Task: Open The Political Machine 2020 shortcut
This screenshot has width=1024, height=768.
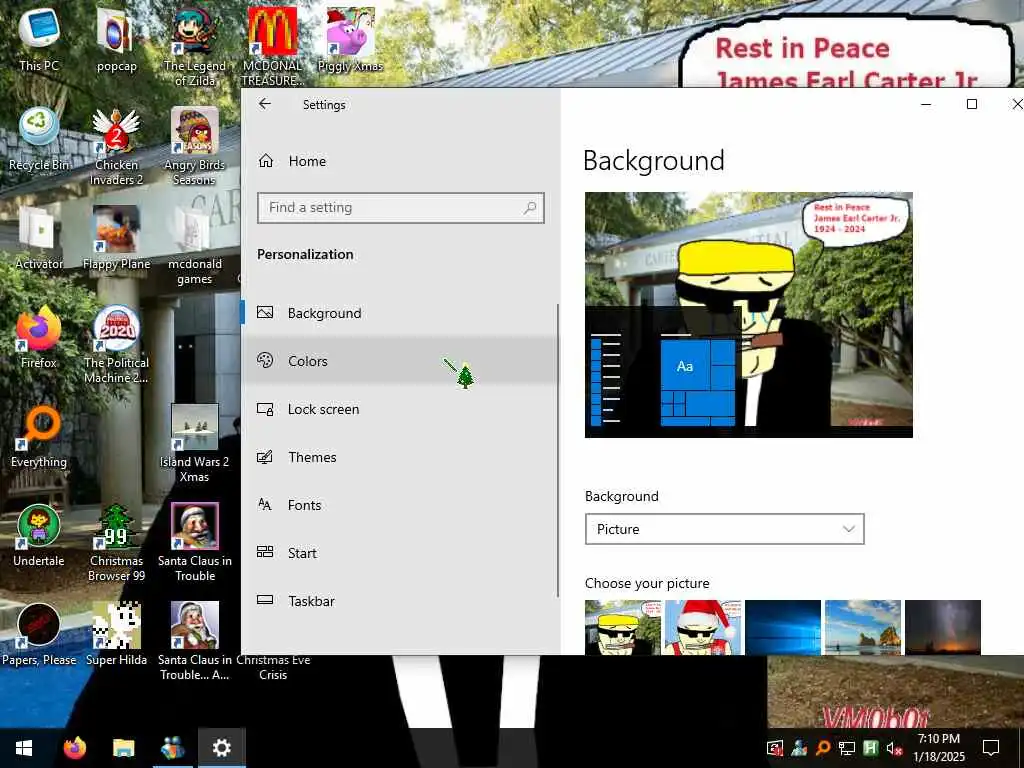Action: [116, 345]
